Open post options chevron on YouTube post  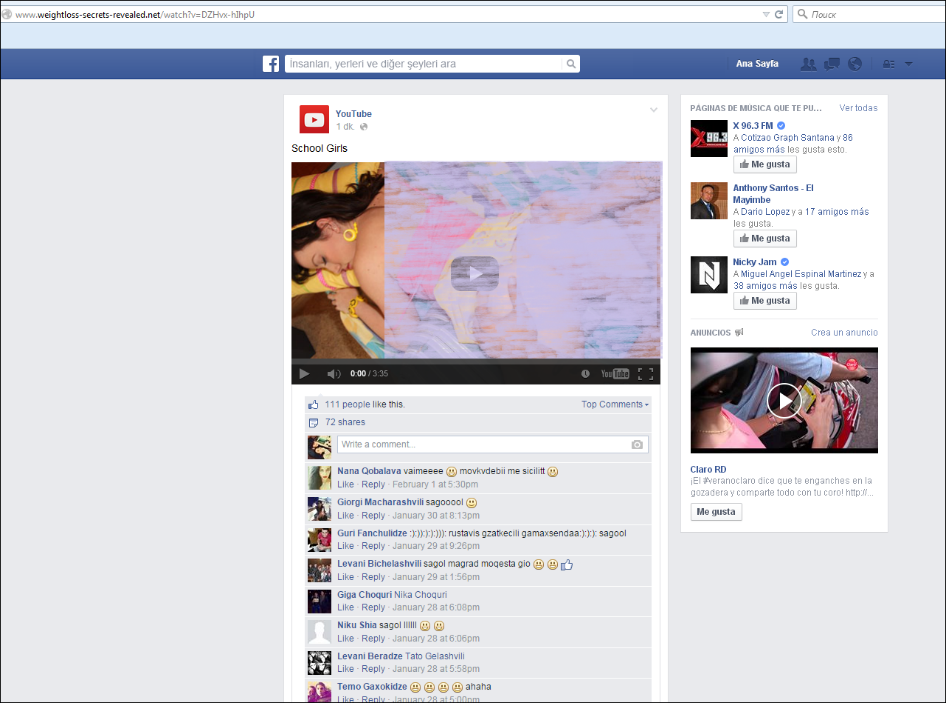pyautogui.click(x=653, y=110)
